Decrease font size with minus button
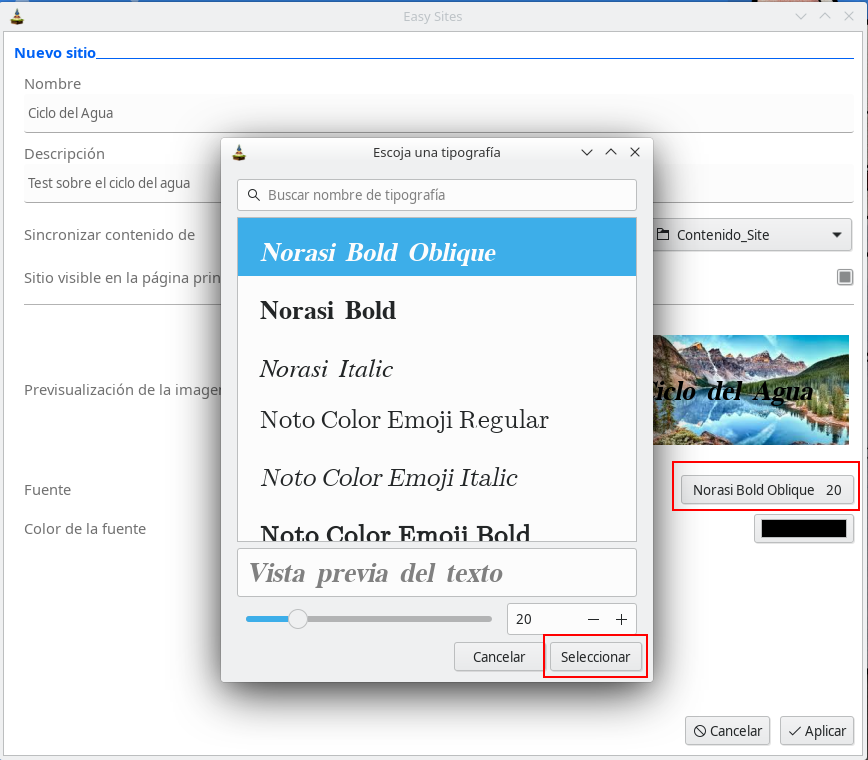The height and width of the screenshot is (760, 868). (x=593, y=619)
